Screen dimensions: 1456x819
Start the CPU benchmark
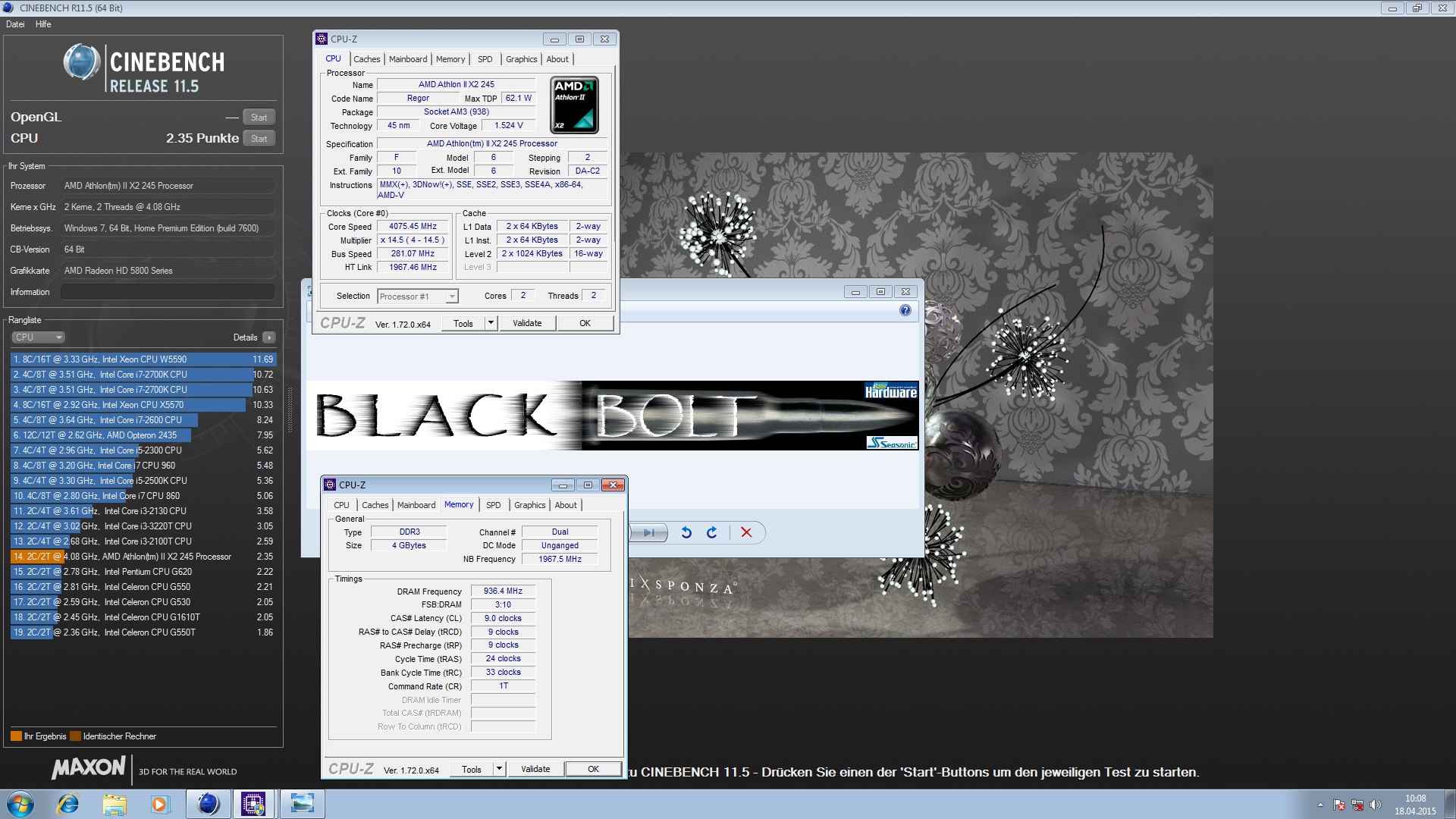tap(259, 139)
